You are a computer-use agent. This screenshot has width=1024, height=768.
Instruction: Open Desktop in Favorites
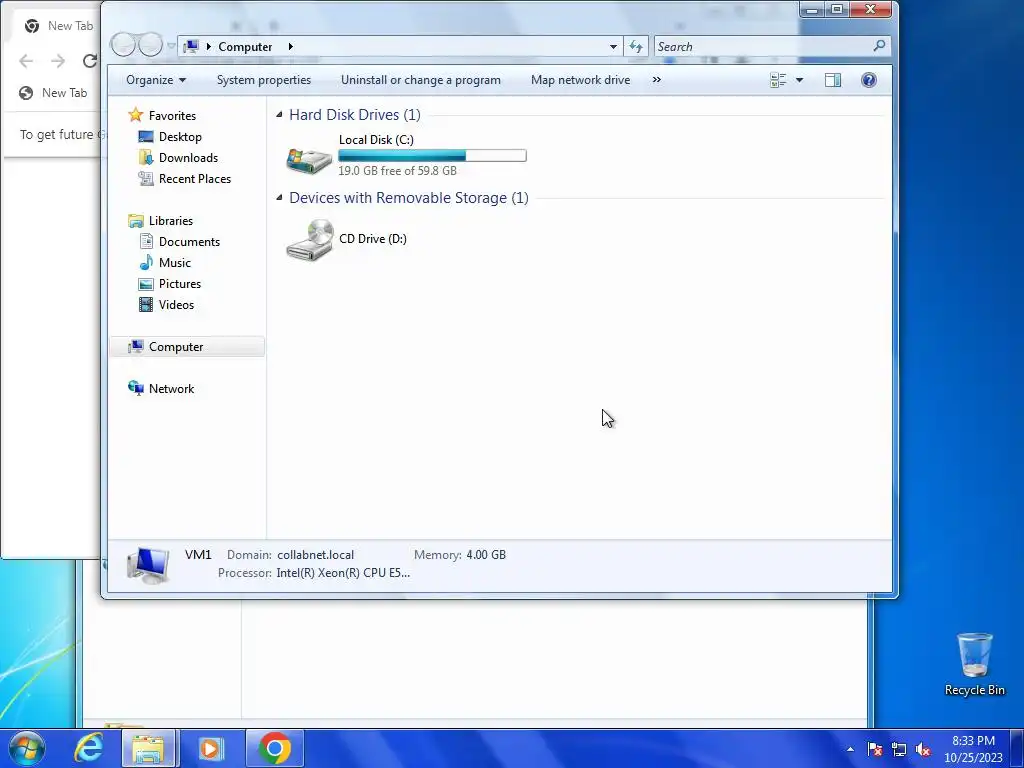[180, 136]
